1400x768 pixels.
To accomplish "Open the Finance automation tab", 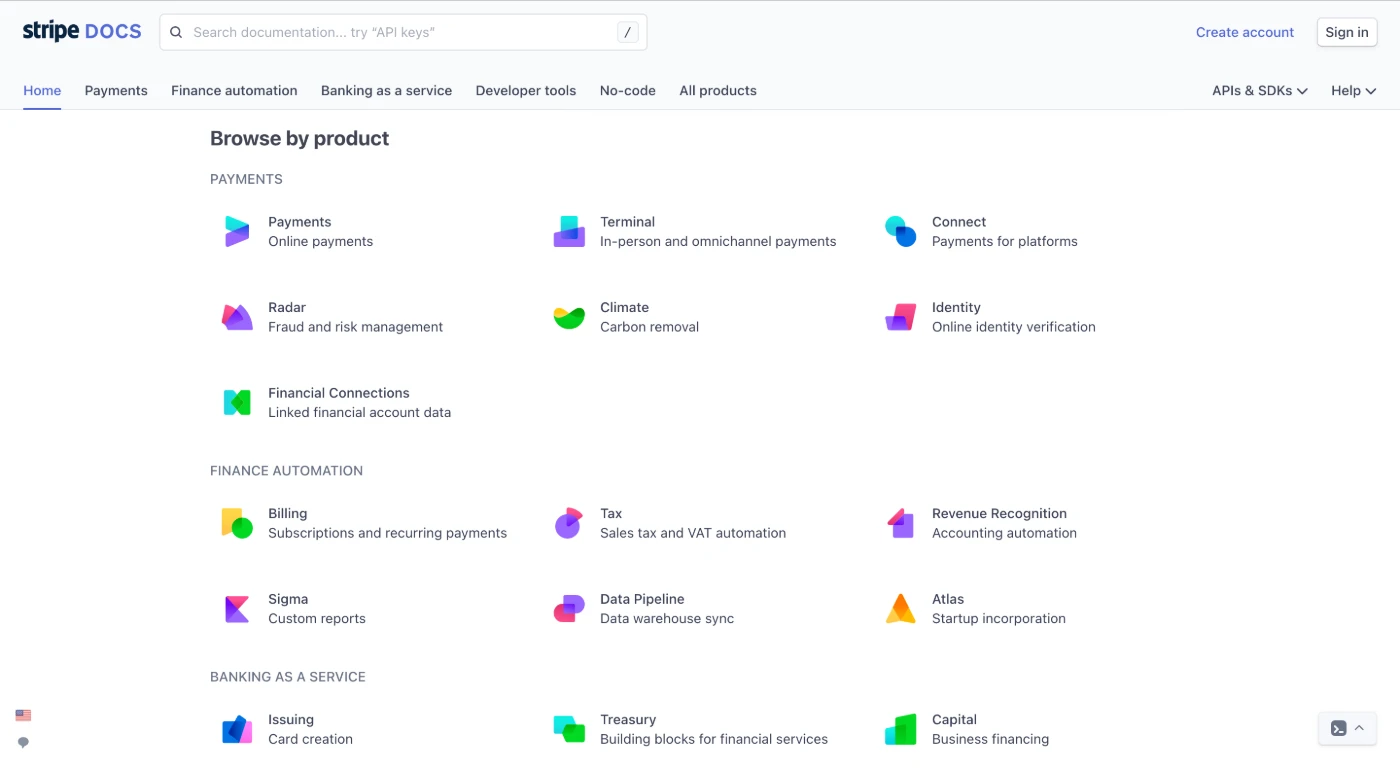I will (234, 90).
